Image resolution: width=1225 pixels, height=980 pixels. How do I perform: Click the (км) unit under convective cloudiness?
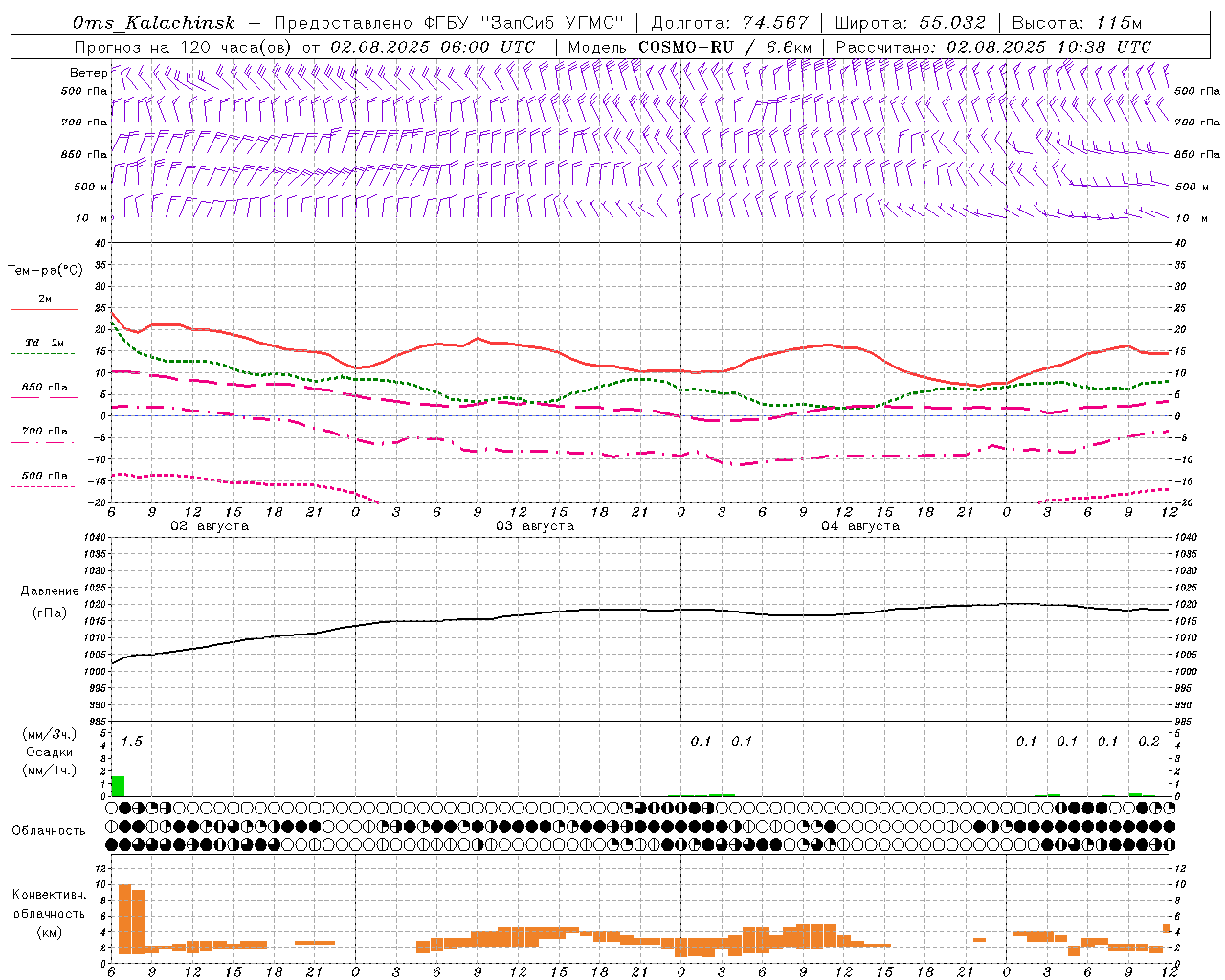coord(49,932)
